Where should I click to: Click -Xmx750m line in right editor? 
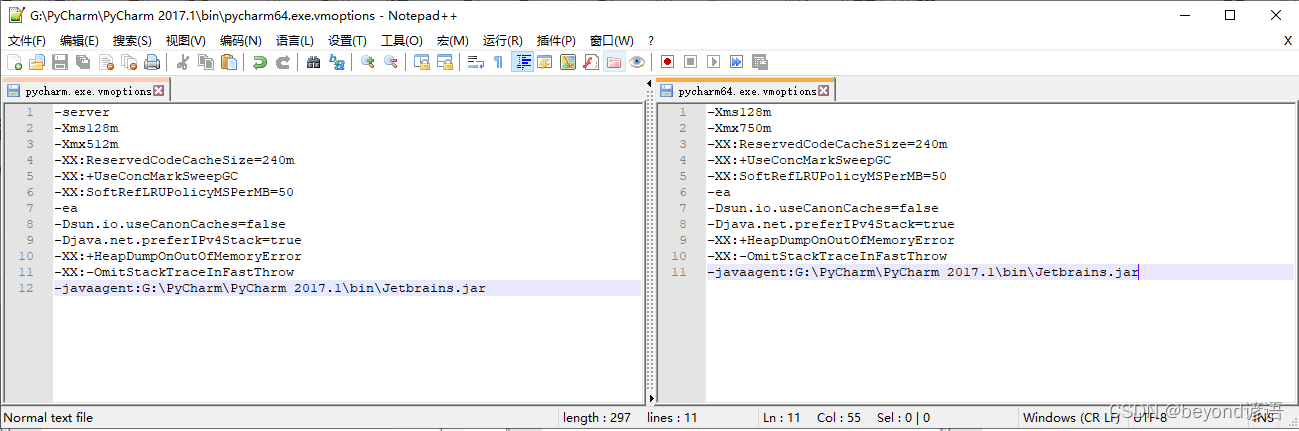(x=739, y=128)
